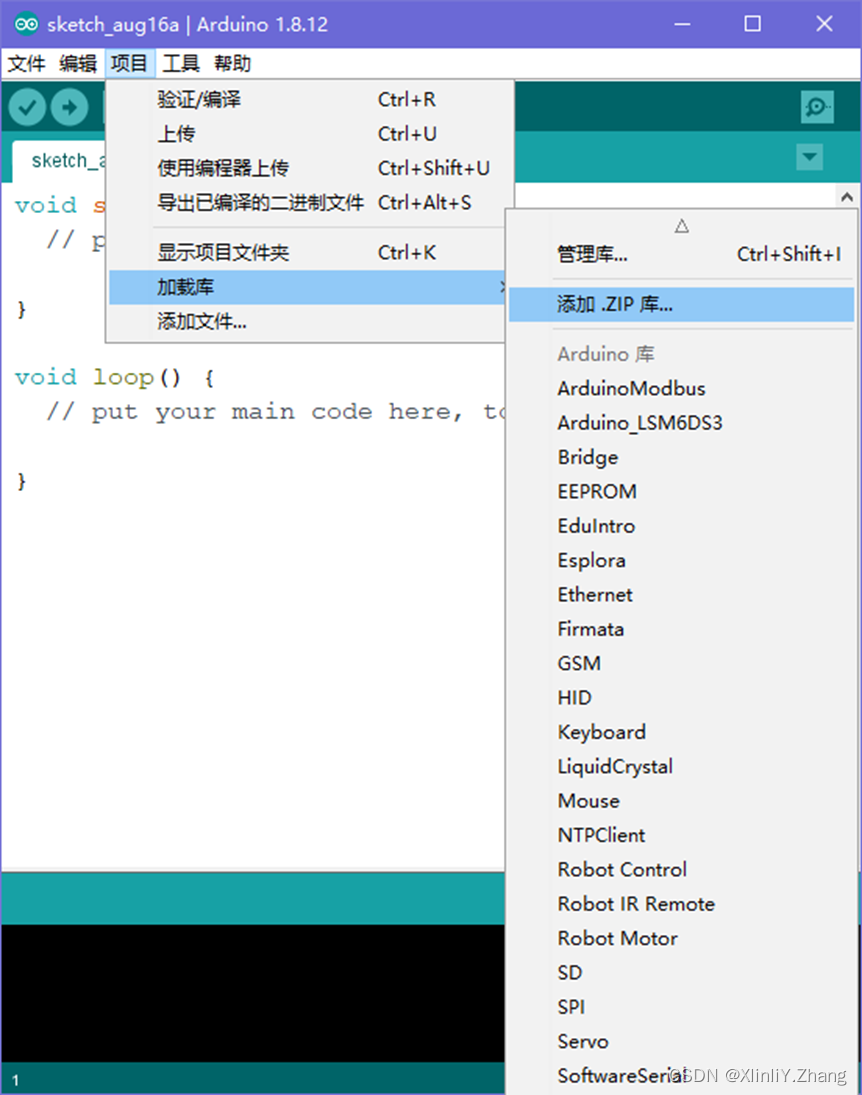The height and width of the screenshot is (1095, 862).
Task: Include the Ethernet library
Action: point(681,594)
